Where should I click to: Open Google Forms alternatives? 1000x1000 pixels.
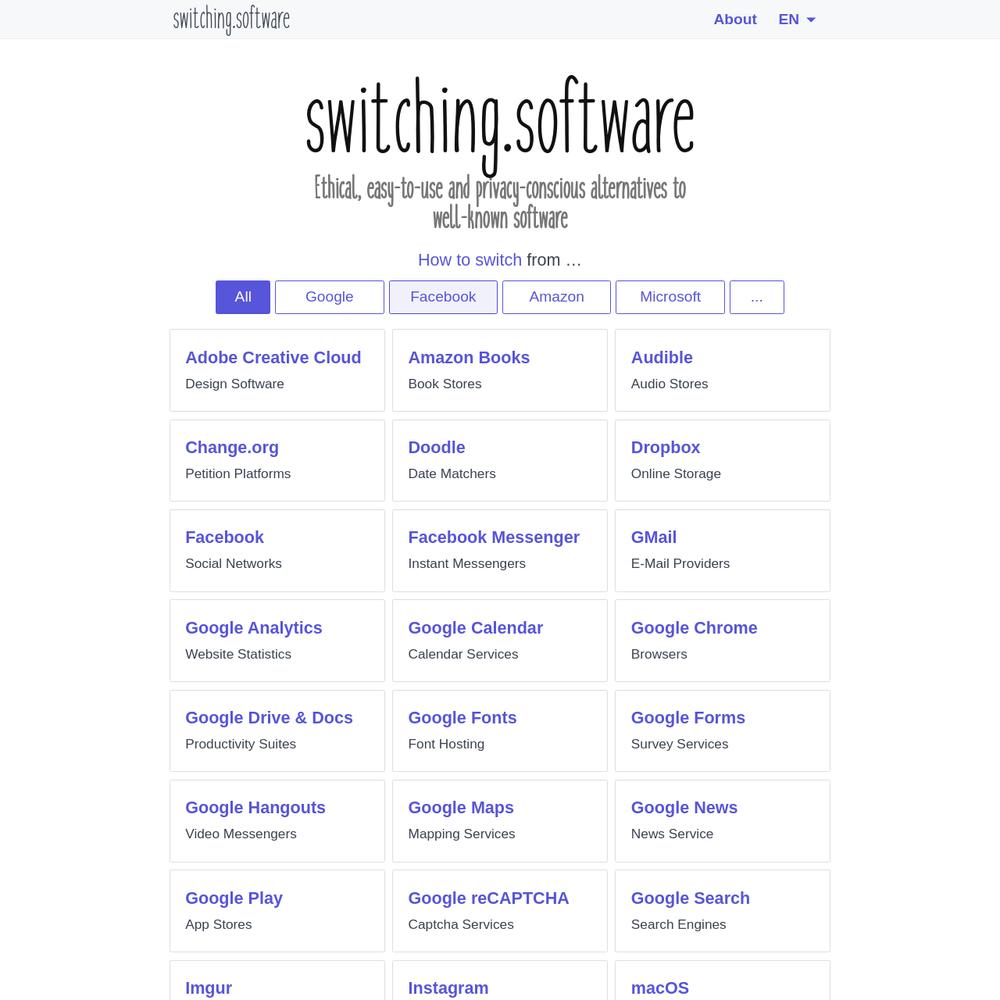(x=723, y=731)
